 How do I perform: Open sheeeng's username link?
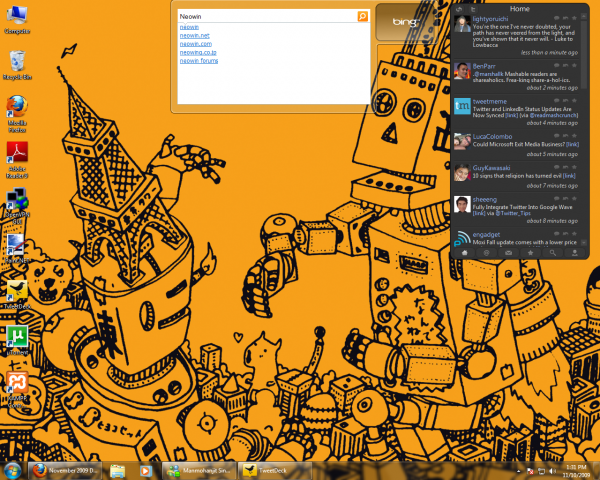click(x=484, y=199)
